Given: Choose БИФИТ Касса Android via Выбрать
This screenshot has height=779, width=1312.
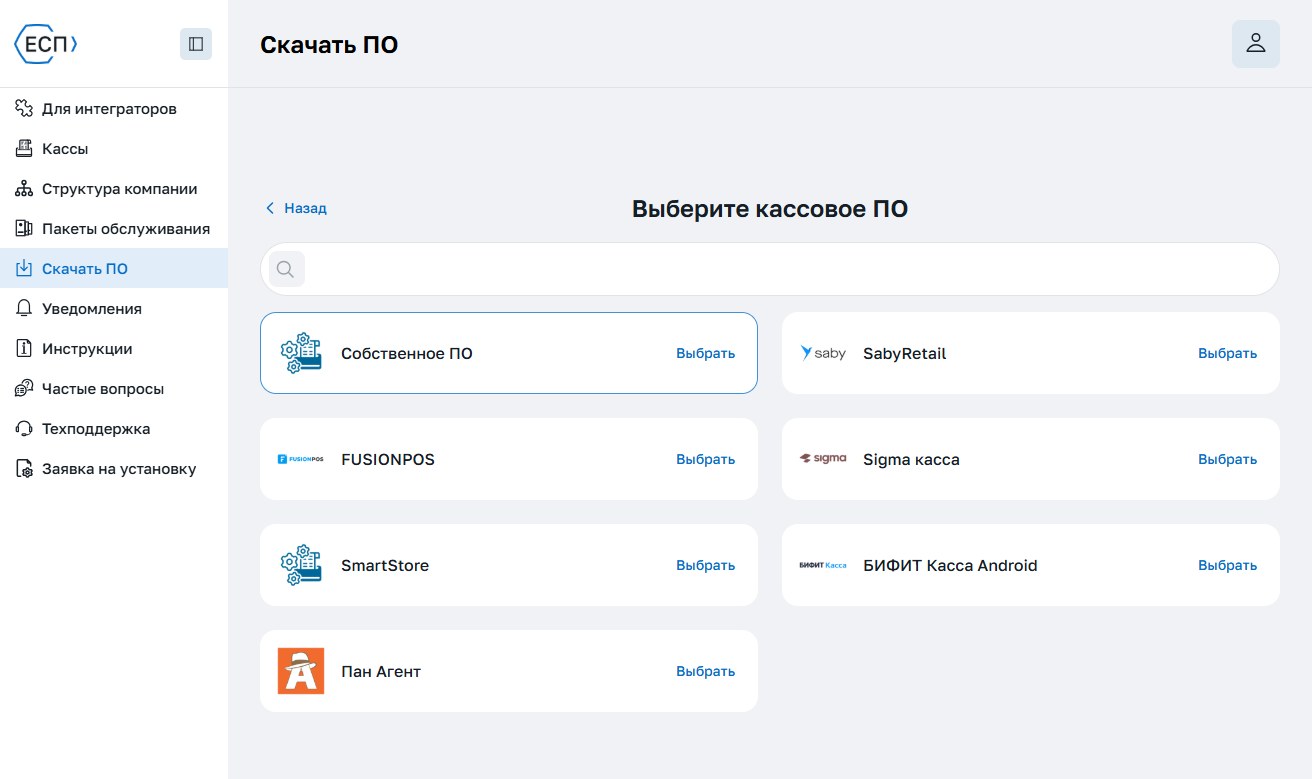Looking at the screenshot, I should pos(1227,565).
